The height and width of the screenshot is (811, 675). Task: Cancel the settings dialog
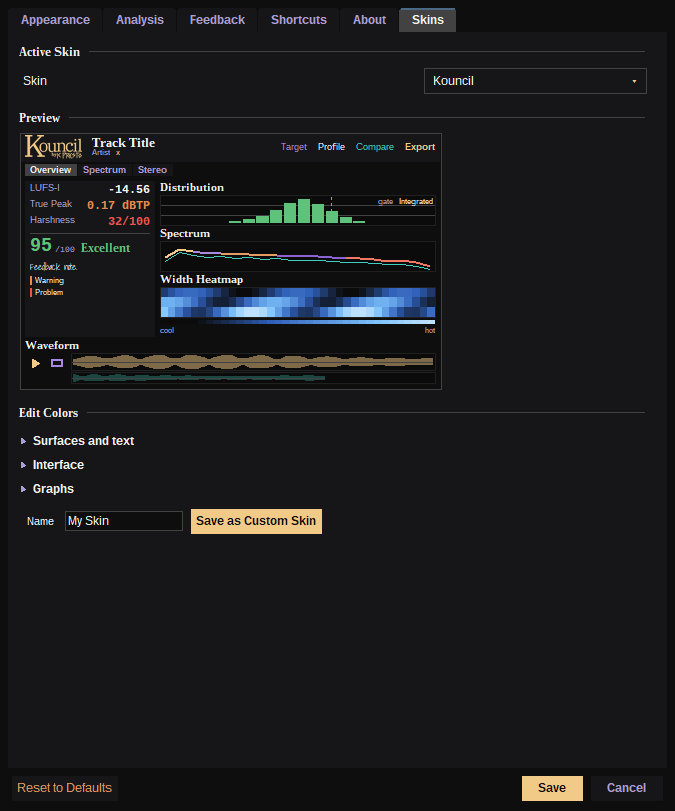click(x=626, y=788)
